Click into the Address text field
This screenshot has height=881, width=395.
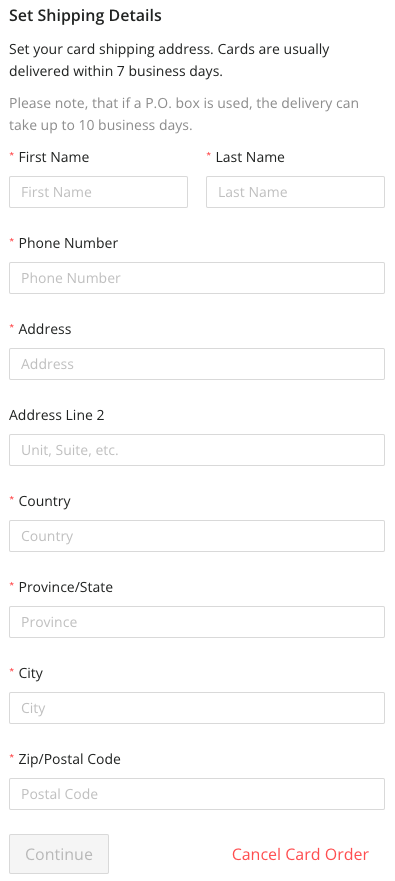(197, 364)
